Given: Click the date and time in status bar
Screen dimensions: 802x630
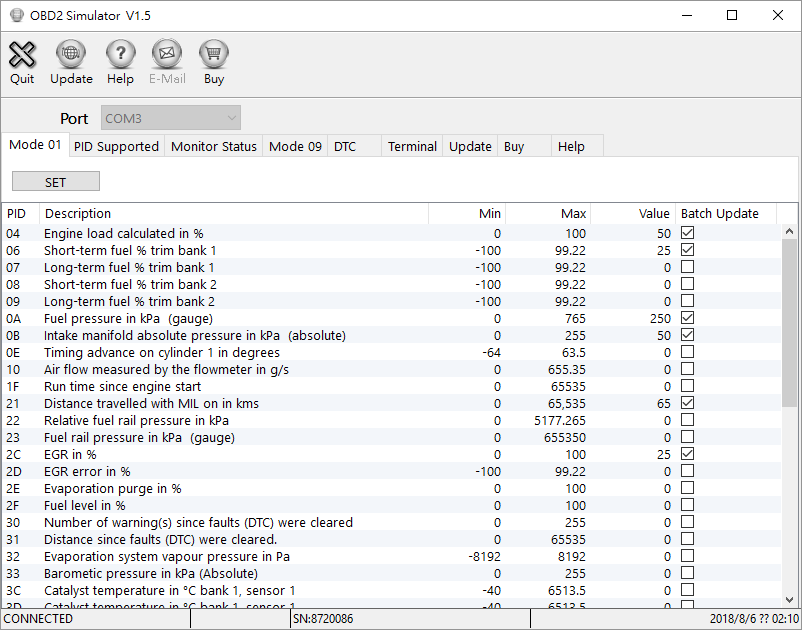Looking at the screenshot, I should click(754, 619).
